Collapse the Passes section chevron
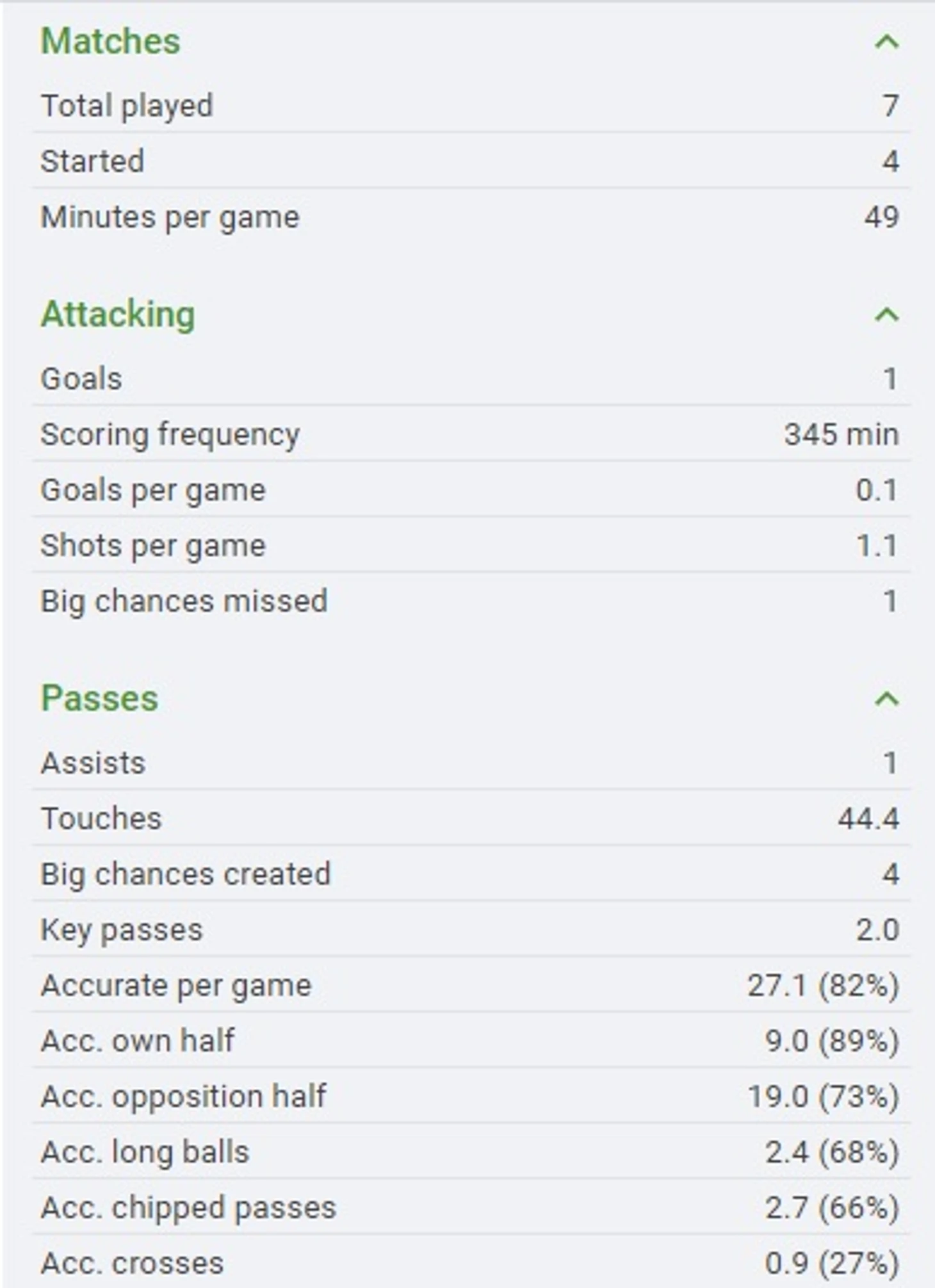 pos(887,698)
